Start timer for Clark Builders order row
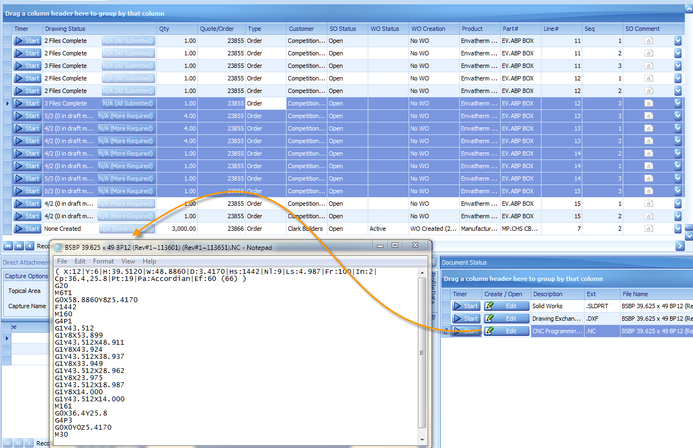This screenshot has height=448, width=693. 27,228
